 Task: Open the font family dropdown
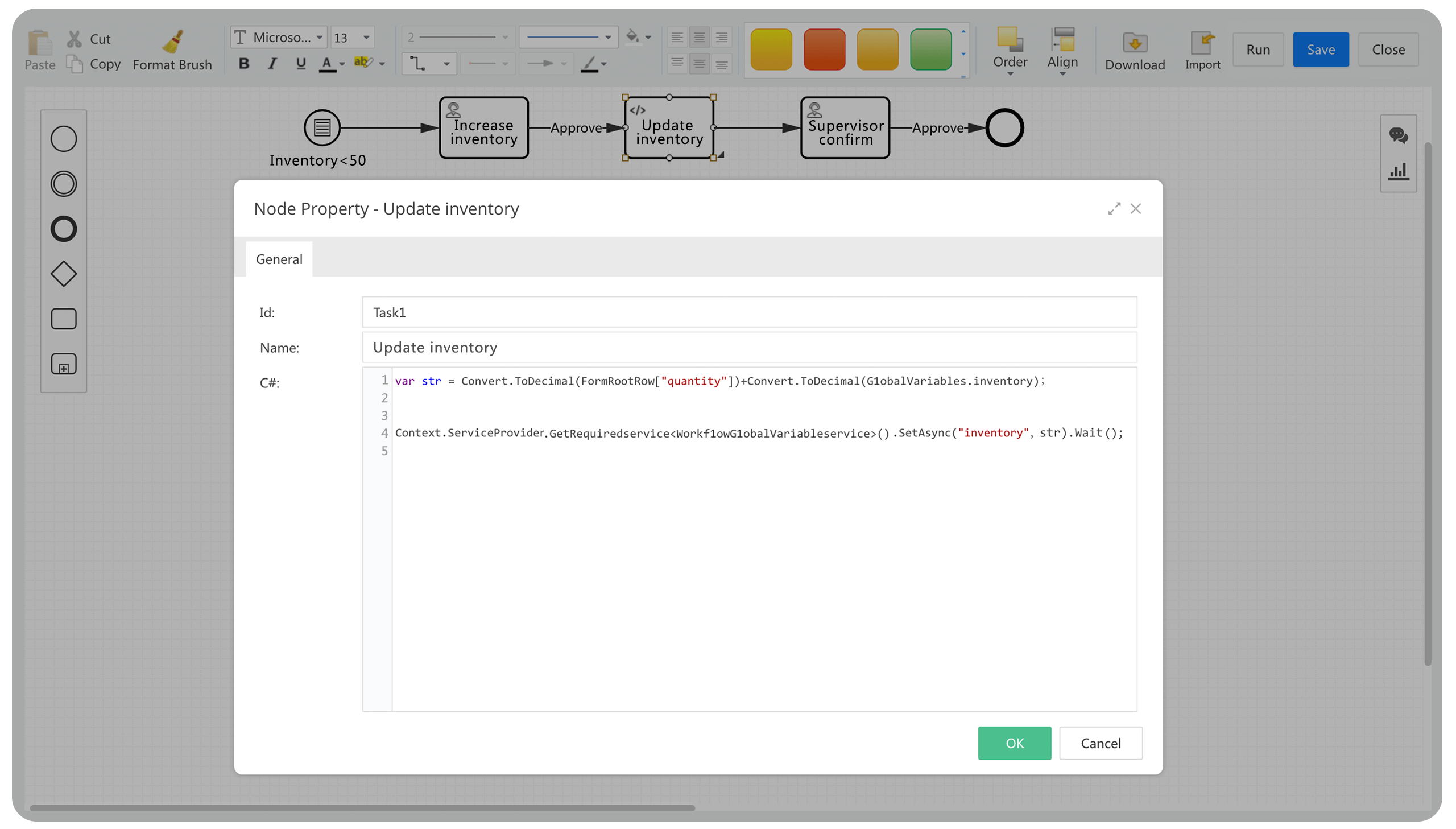pos(279,38)
